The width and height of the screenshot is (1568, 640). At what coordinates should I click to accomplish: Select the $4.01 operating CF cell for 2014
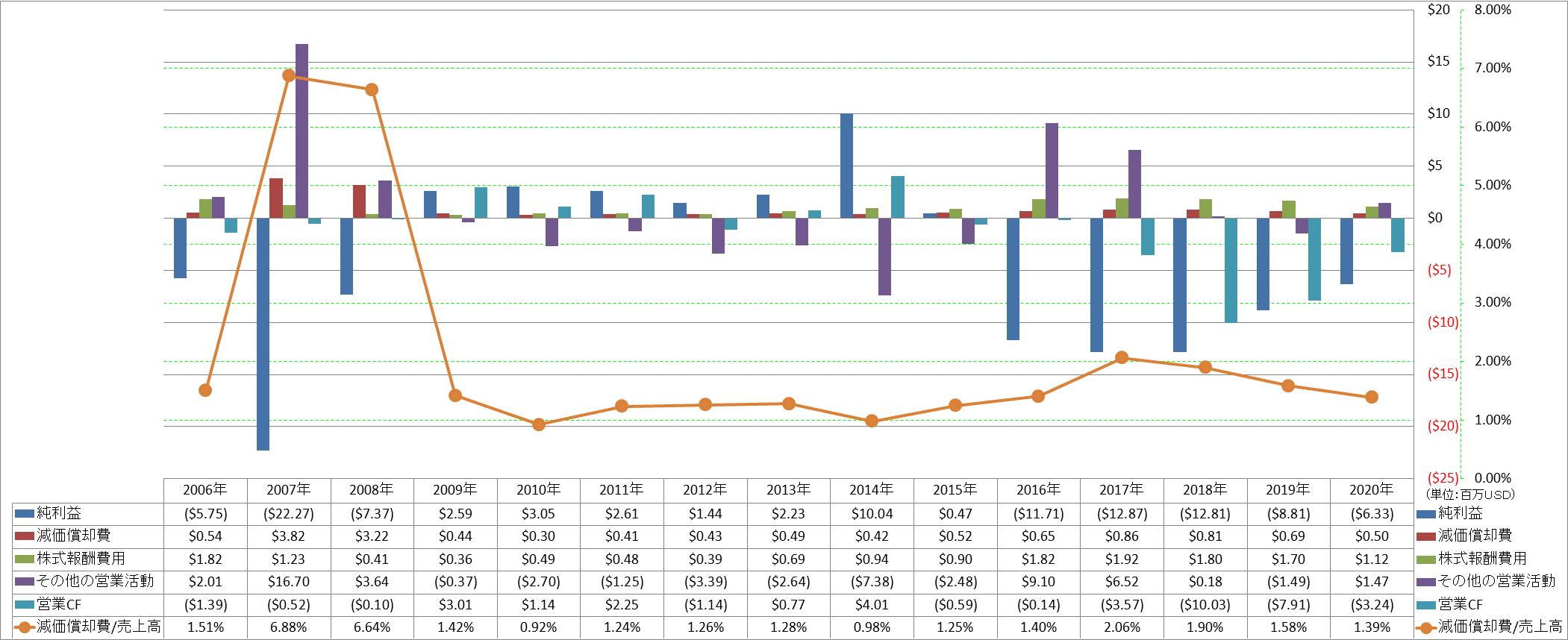(872, 605)
